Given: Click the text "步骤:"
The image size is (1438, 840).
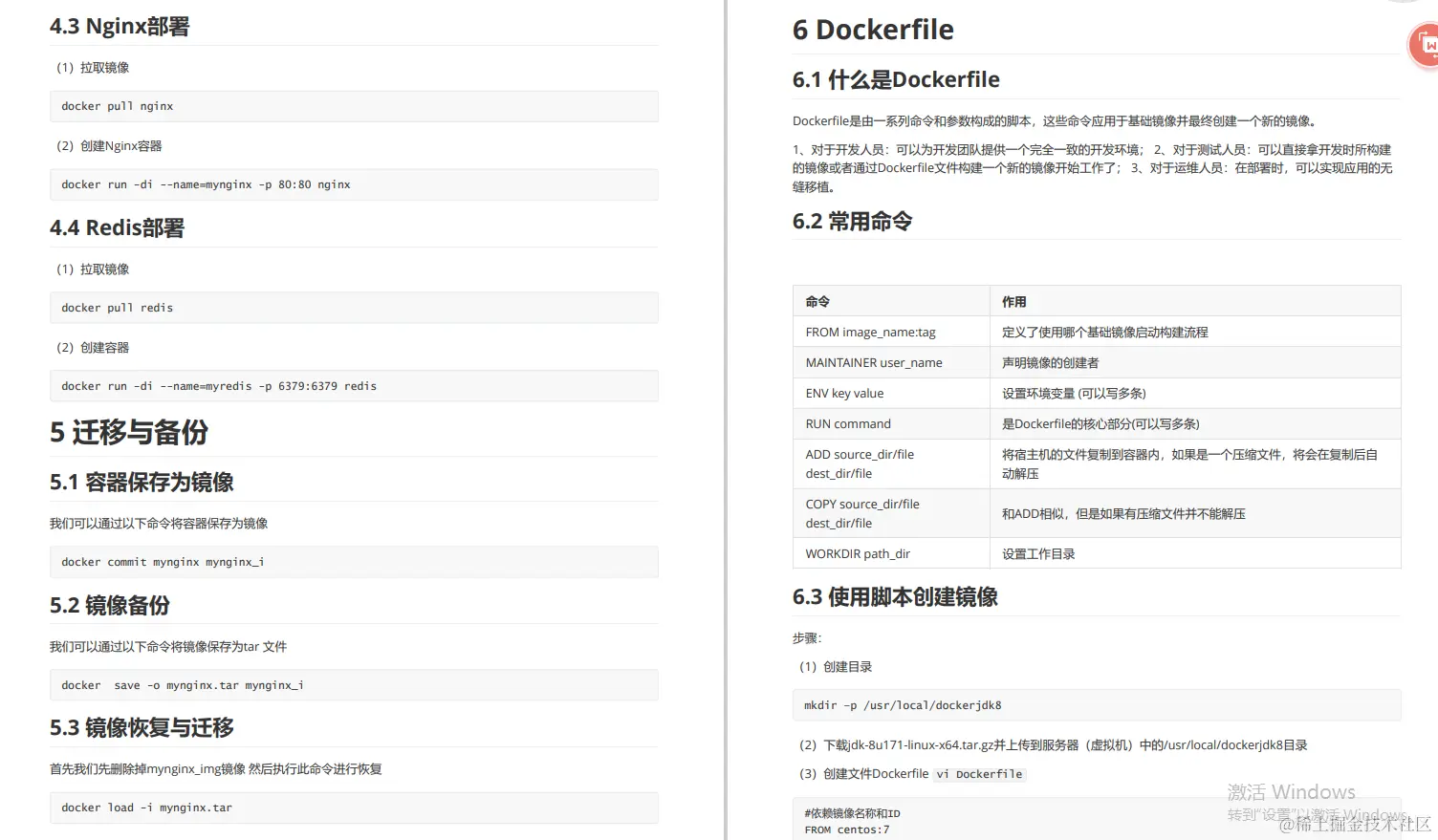Looking at the screenshot, I should click(x=807, y=638).
